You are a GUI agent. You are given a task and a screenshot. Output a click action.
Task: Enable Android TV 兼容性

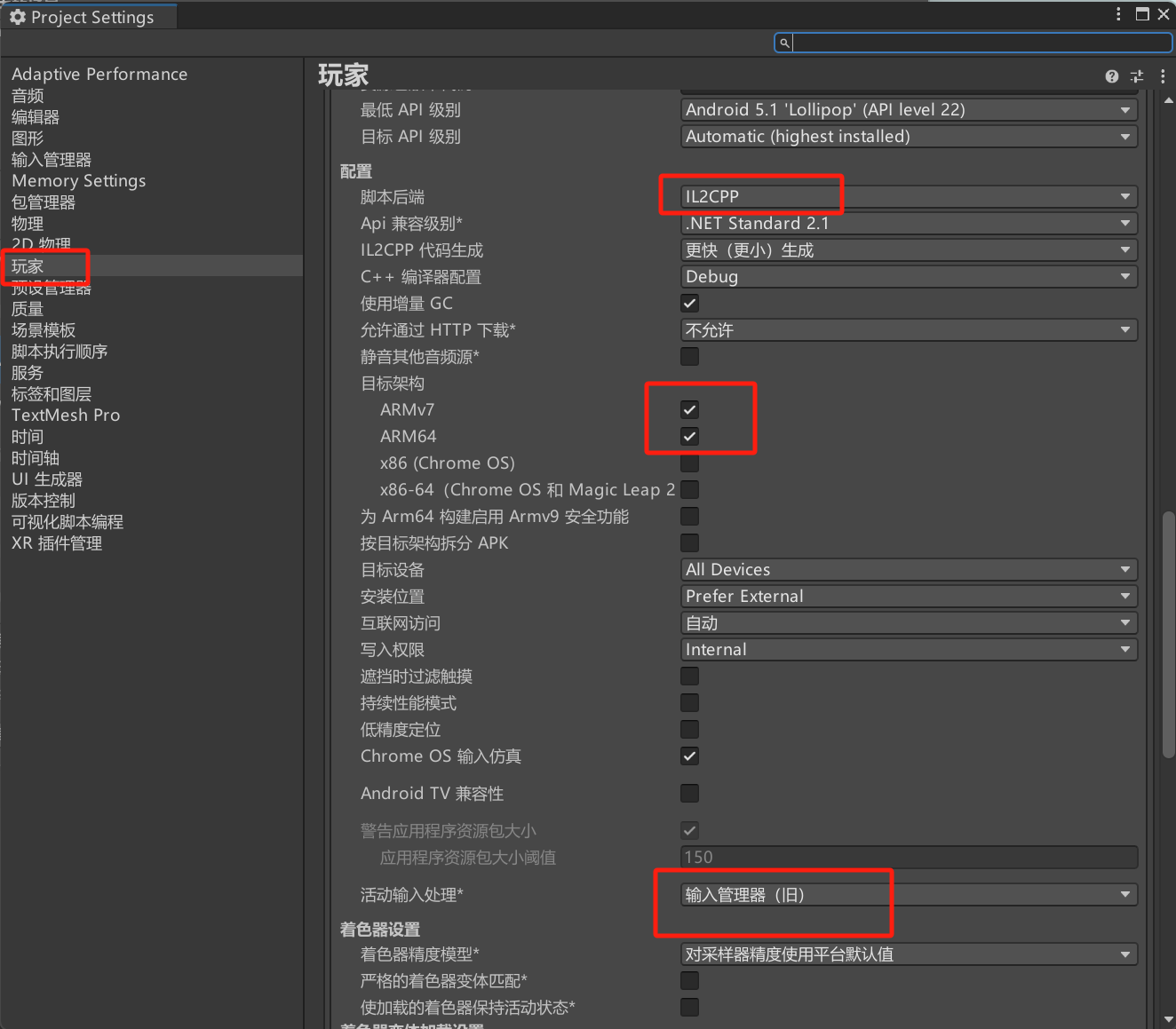(x=689, y=793)
